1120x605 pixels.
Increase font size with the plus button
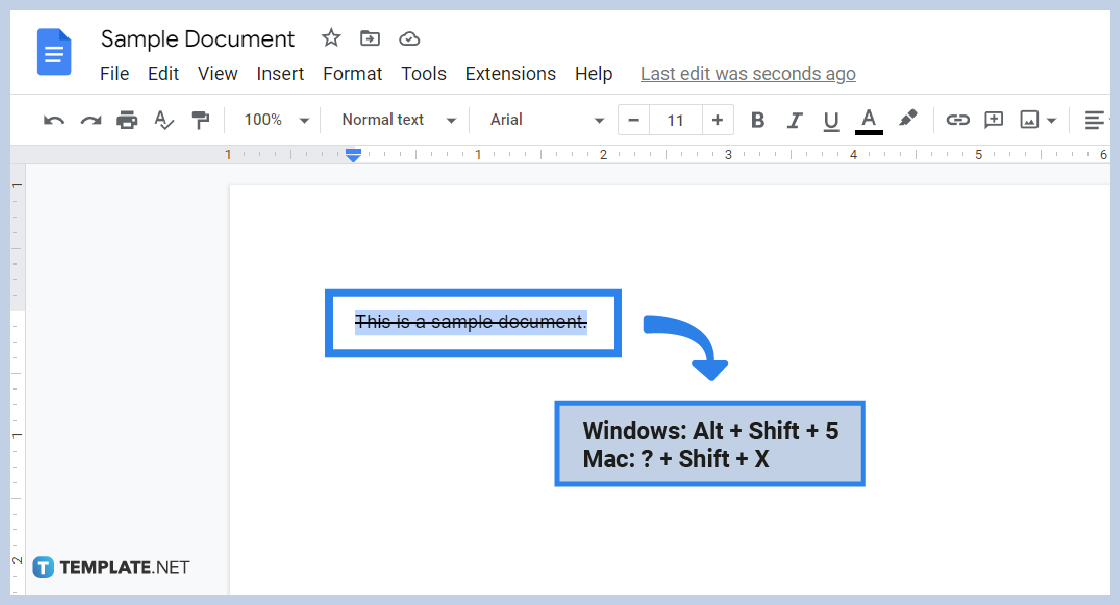718,119
